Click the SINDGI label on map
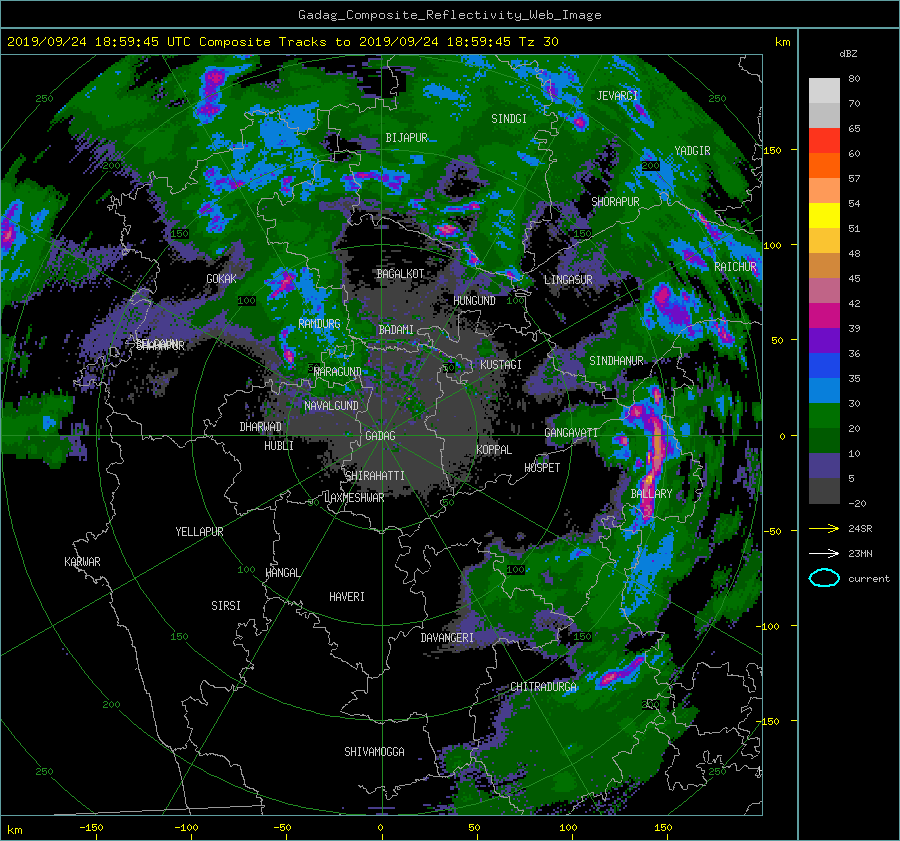Viewport: 900px width, 841px height. coord(509,119)
